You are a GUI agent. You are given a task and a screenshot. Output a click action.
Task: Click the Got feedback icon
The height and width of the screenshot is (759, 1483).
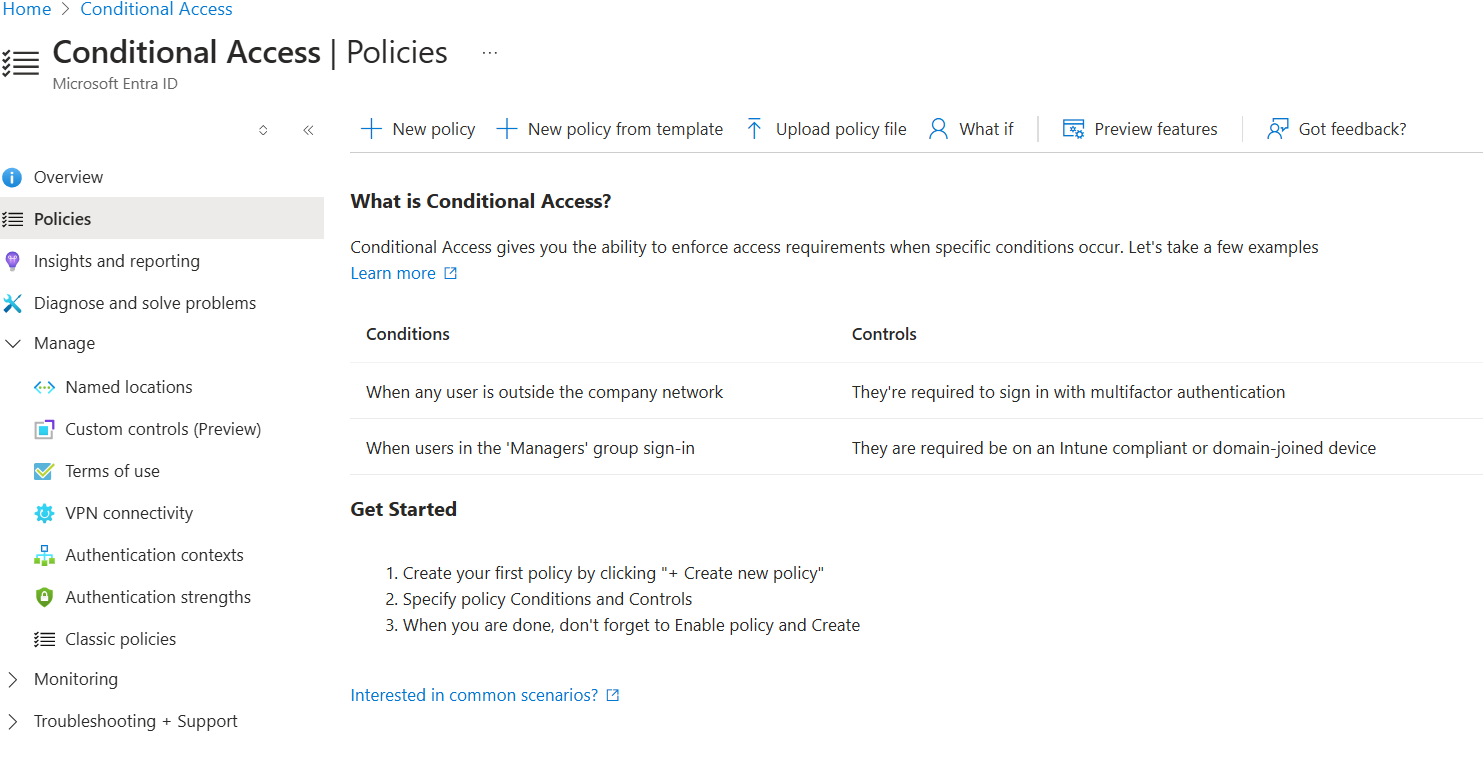pos(1277,129)
